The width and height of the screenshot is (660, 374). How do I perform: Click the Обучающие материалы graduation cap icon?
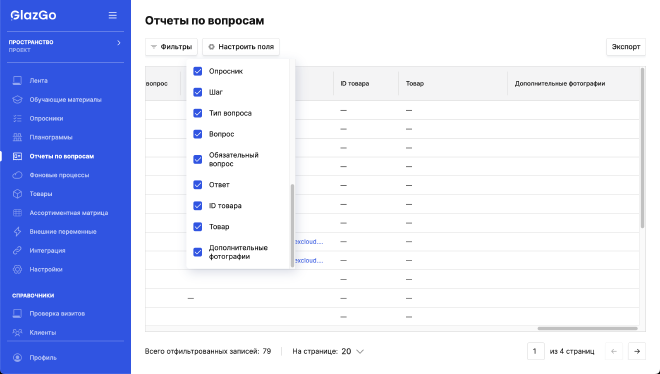[17, 100]
